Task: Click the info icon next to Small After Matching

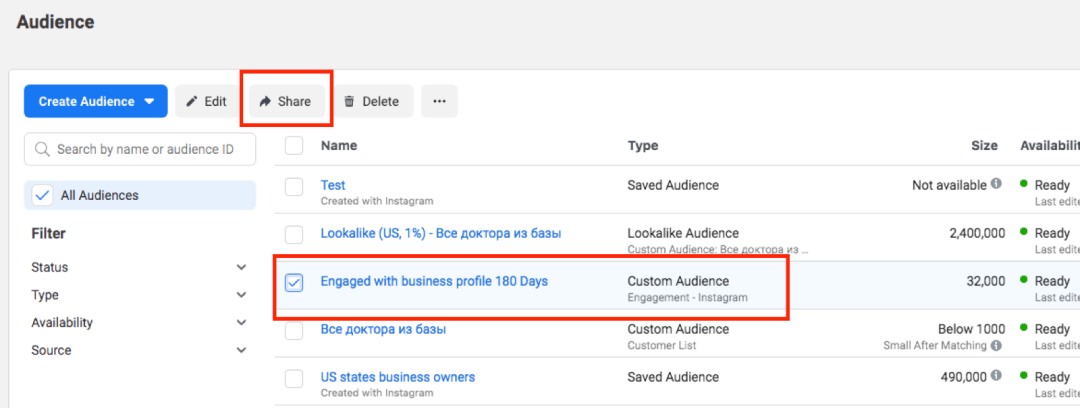Action: (996, 345)
